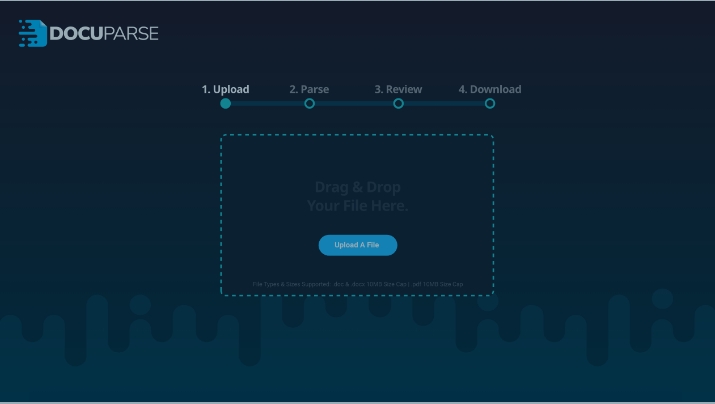Click progress line between Parse and Review
The image size is (715, 404).
[354, 103]
